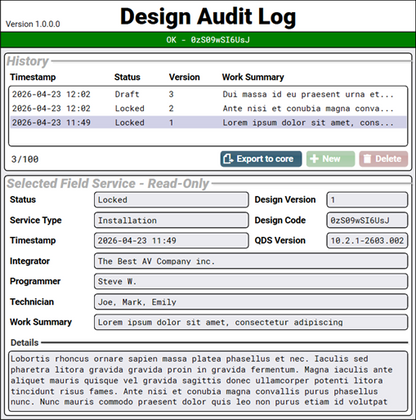Screen dimensions: 416x420
Task: Click the Design Code field
Action: [367, 220]
